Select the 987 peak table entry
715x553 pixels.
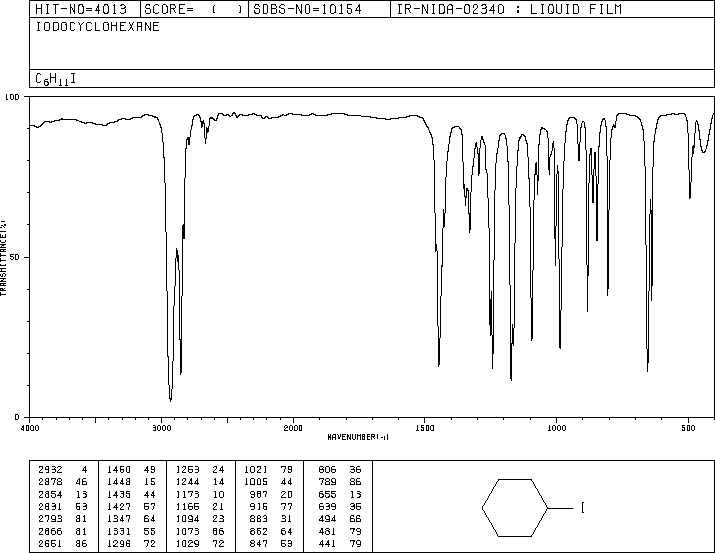click(271, 494)
